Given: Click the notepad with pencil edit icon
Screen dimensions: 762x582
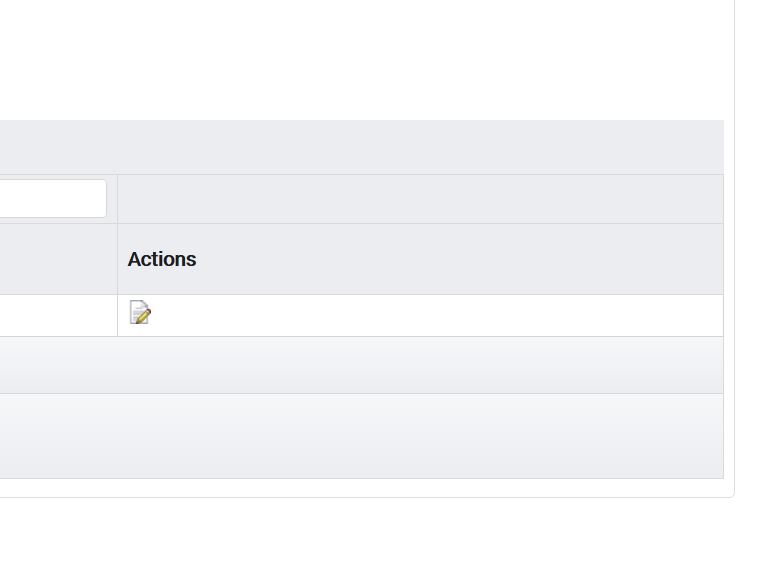Looking at the screenshot, I should (x=140, y=312).
